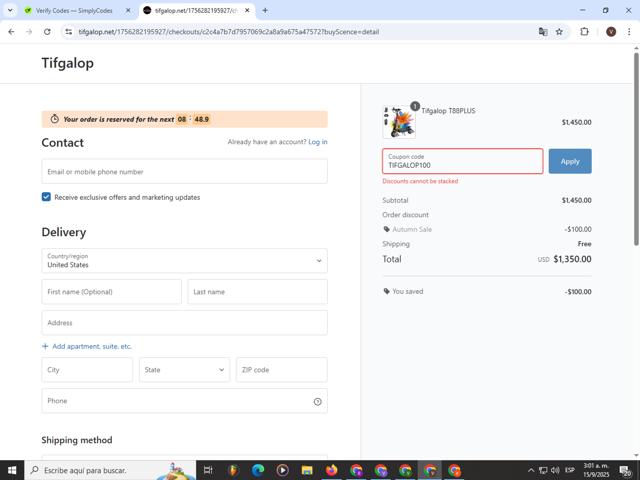Viewport: 640px width, 480px height.
Task: Click the reservation timer clock icon
Action: (55, 119)
